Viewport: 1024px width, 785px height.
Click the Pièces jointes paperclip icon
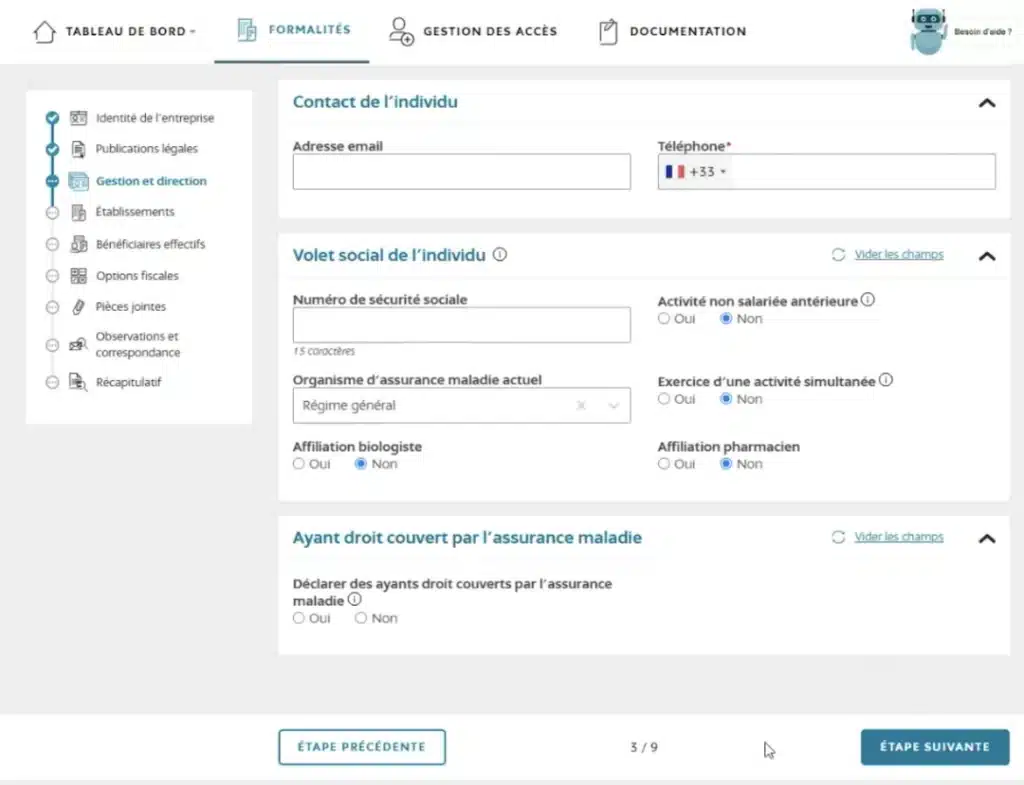[80, 307]
